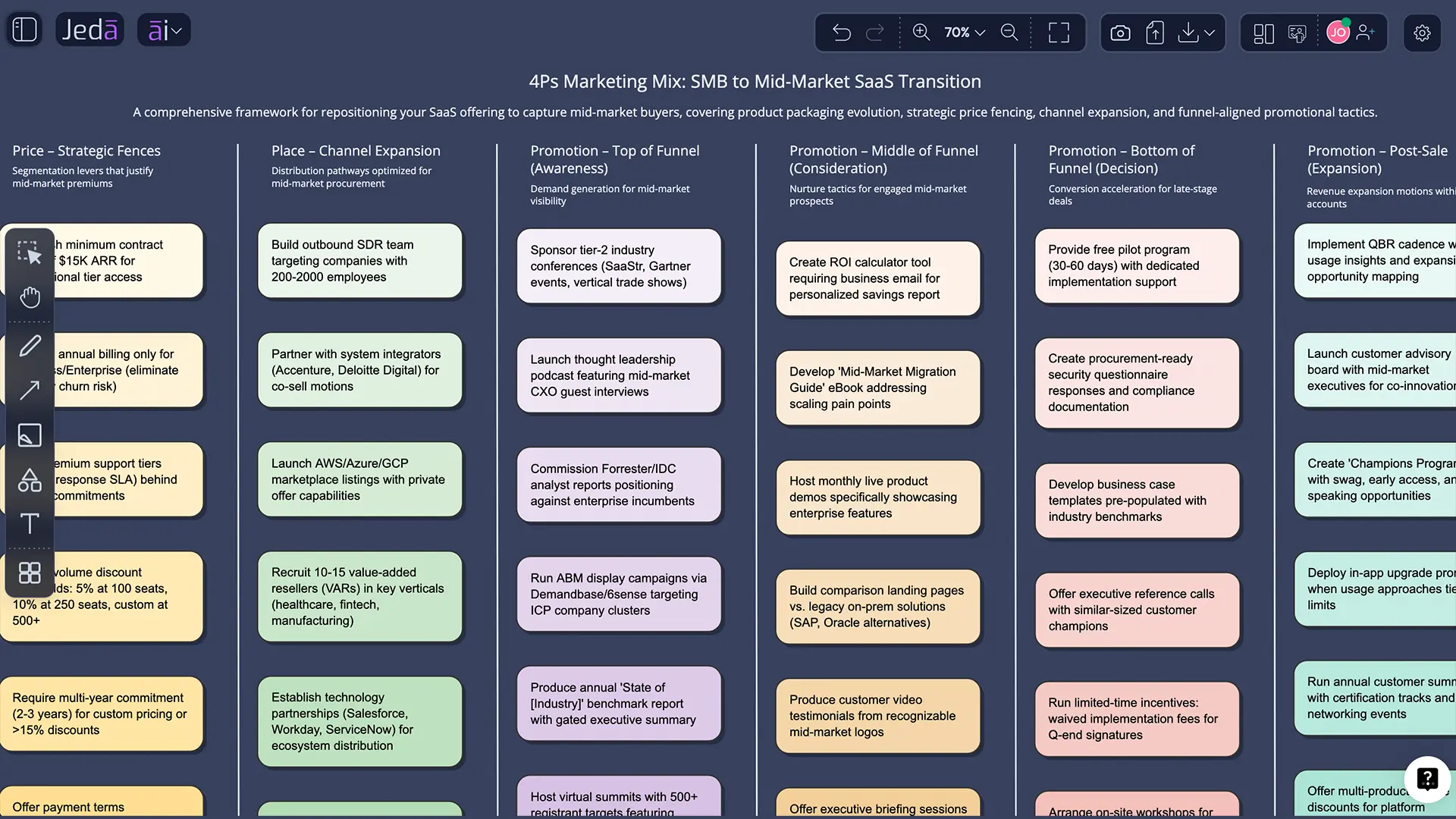Select the 'Build outbound SDR team' card
Image resolution: width=1456 pixels, height=819 pixels.
pos(360,261)
